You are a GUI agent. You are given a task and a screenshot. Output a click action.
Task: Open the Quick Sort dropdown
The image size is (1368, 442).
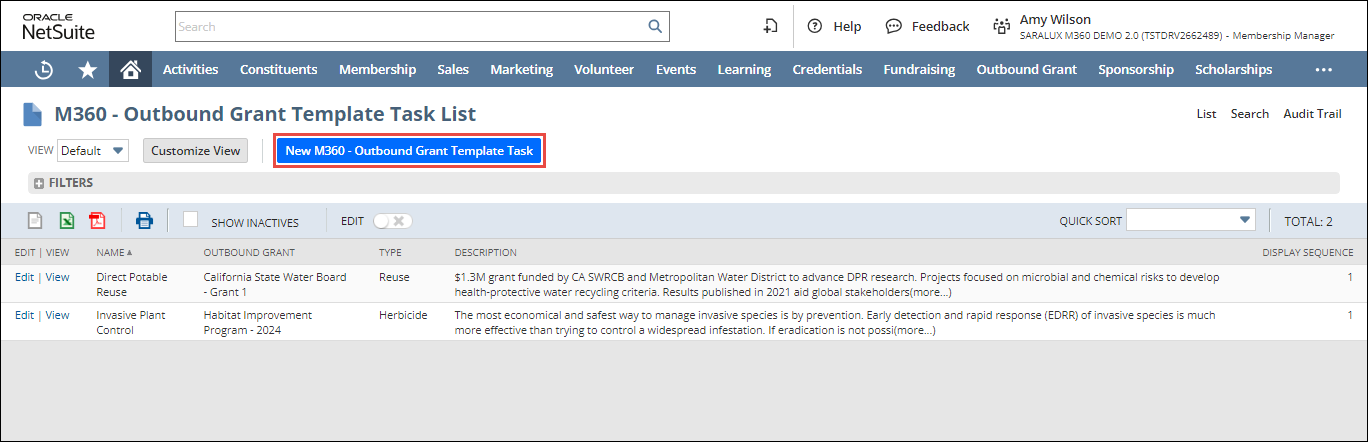pos(1190,221)
